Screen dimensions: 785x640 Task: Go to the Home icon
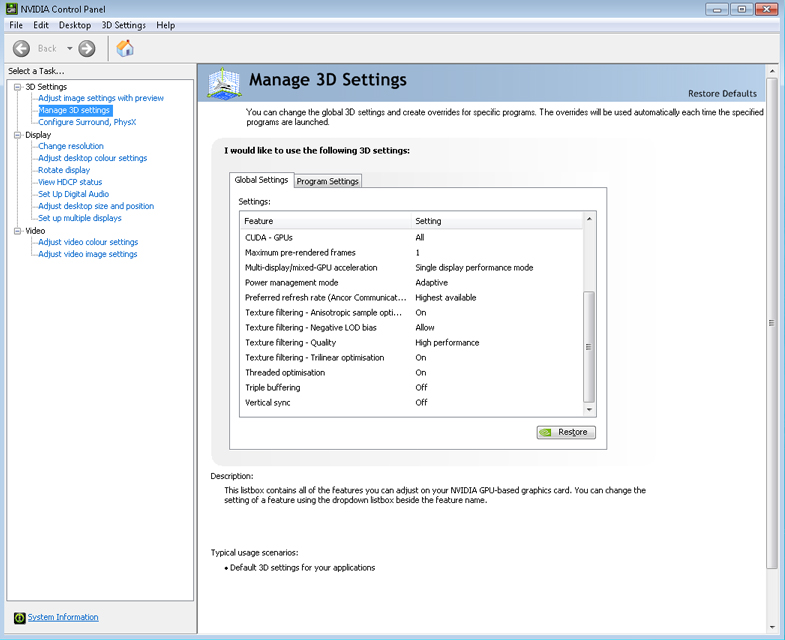125,49
